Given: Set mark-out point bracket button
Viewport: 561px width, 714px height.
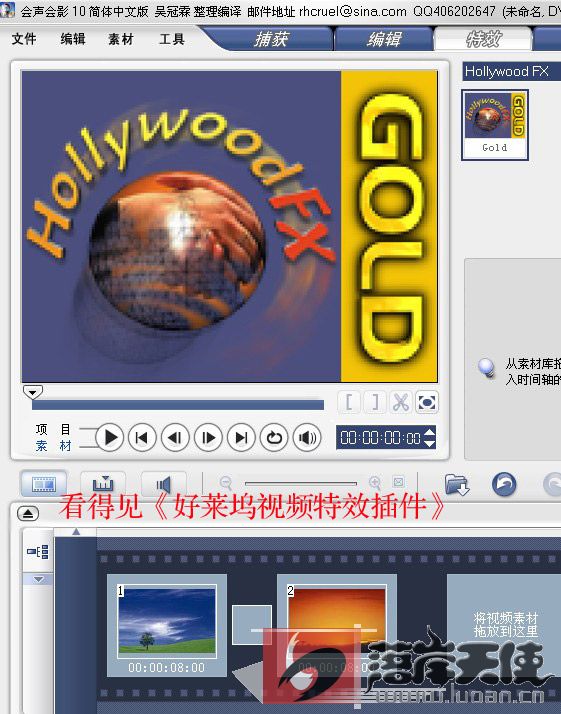Looking at the screenshot, I should [375, 403].
